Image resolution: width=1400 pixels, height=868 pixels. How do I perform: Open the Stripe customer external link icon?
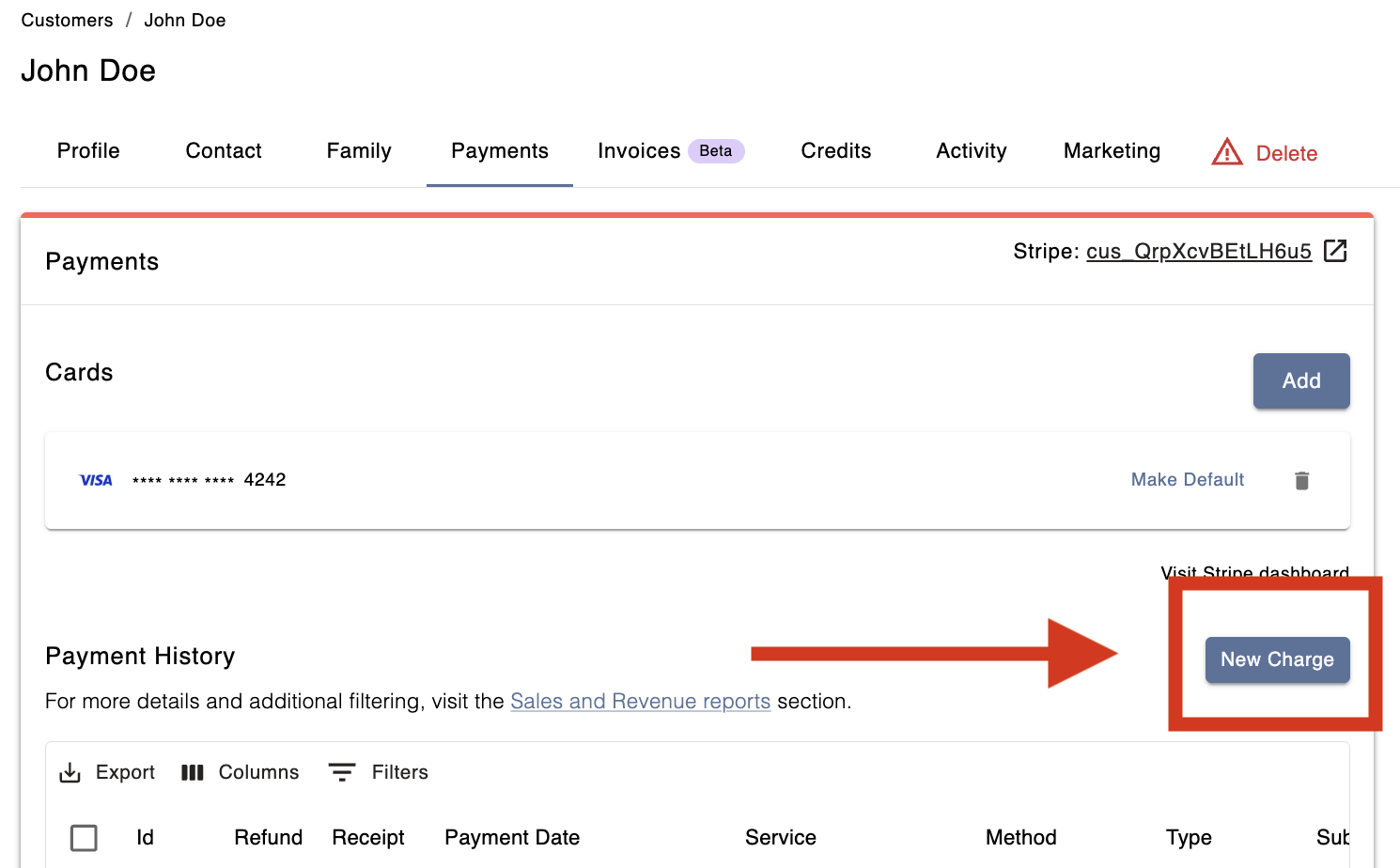pos(1335,251)
